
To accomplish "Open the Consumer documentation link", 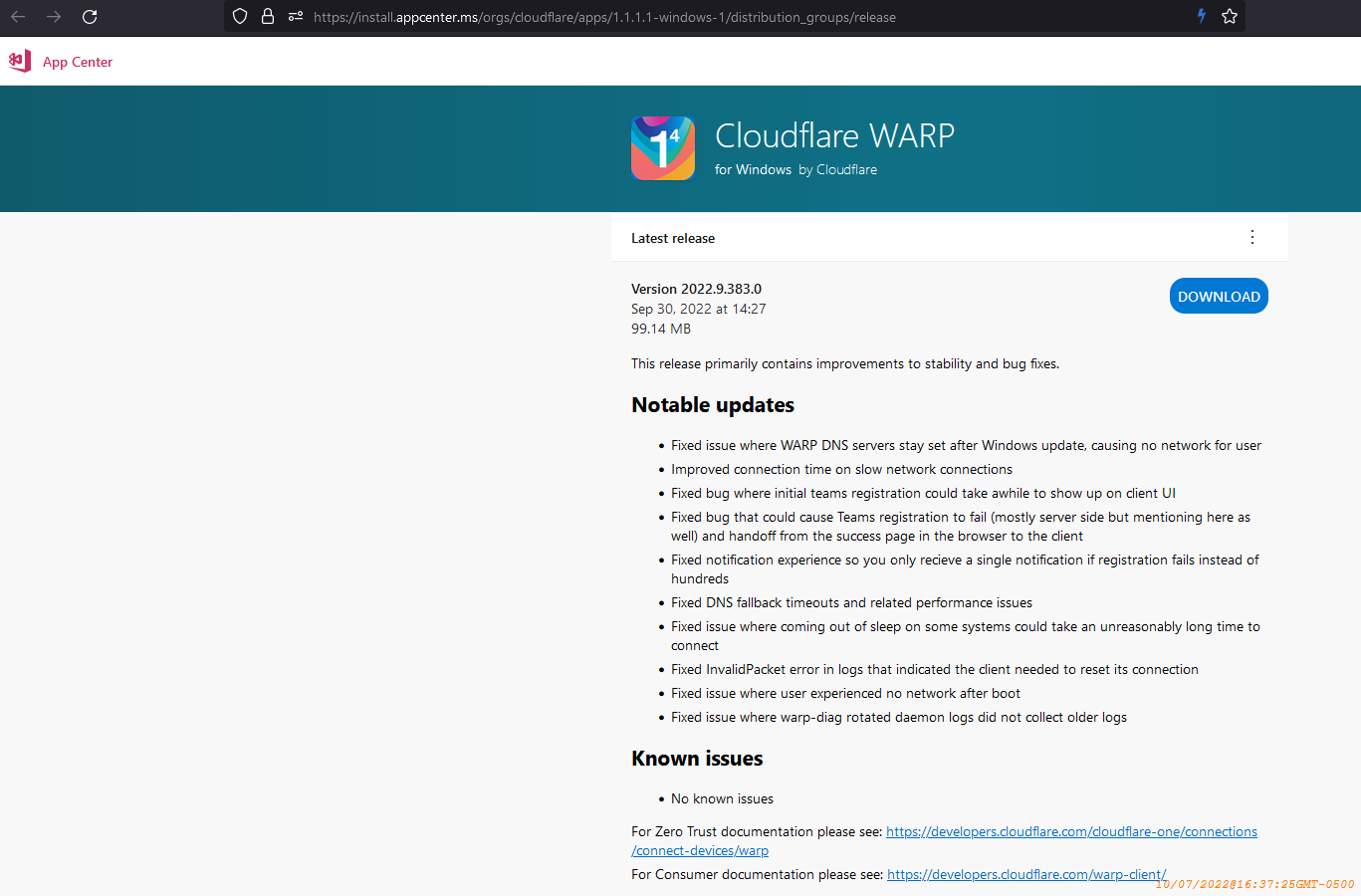I will coord(1026,874).
